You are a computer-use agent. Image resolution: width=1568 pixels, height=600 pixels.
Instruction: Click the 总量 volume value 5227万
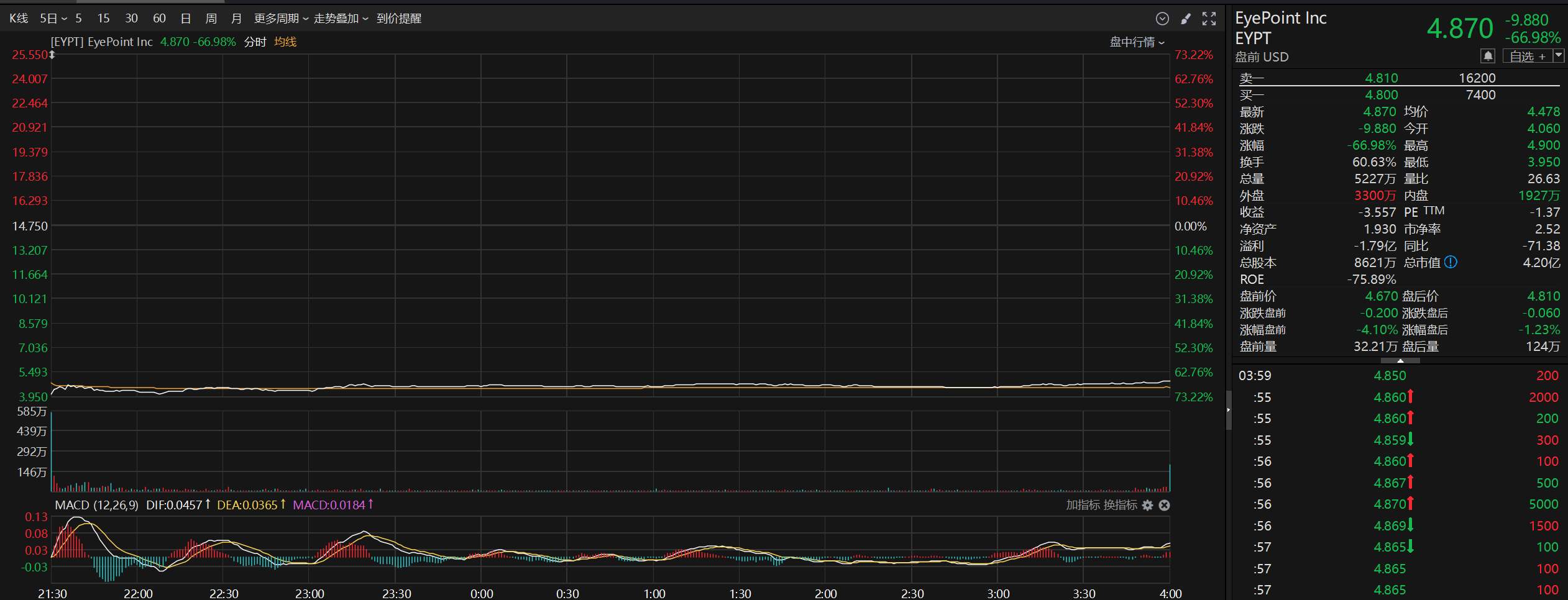click(x=1375, y=179)
